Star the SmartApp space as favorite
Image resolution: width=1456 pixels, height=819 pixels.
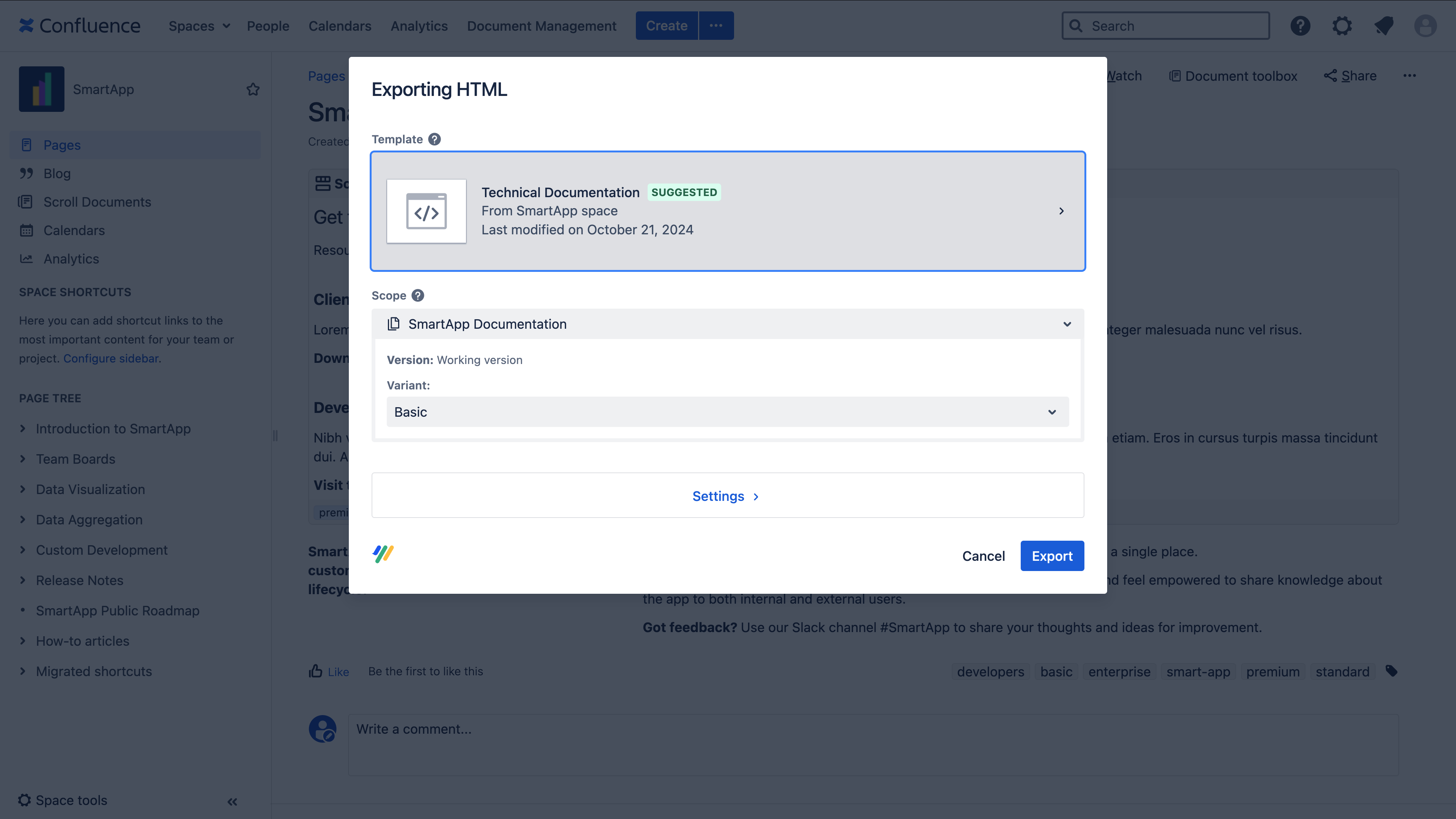coord(253,89)
